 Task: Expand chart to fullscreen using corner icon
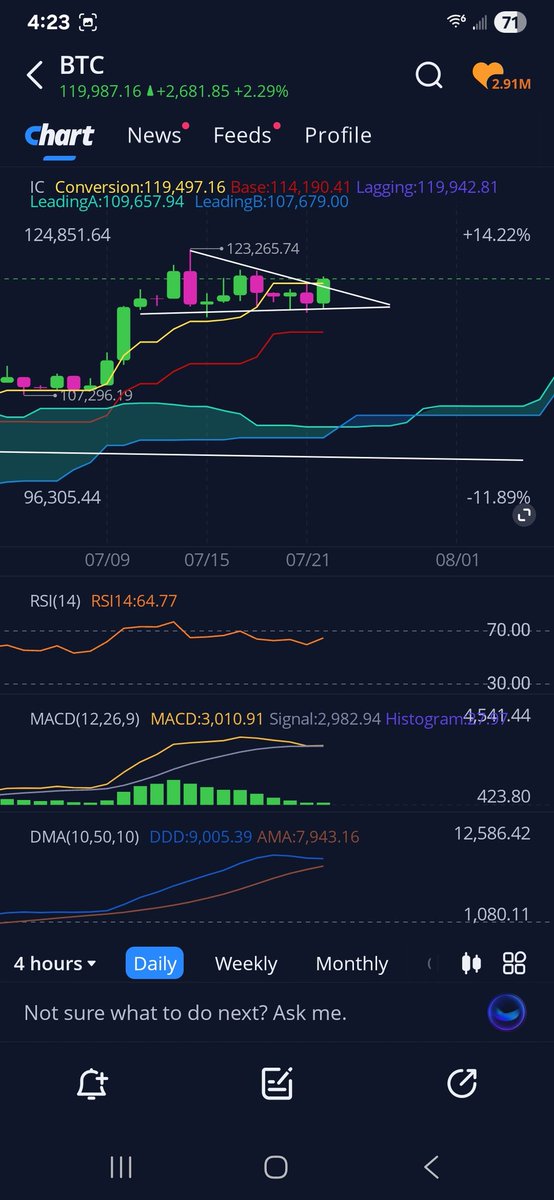523,515
